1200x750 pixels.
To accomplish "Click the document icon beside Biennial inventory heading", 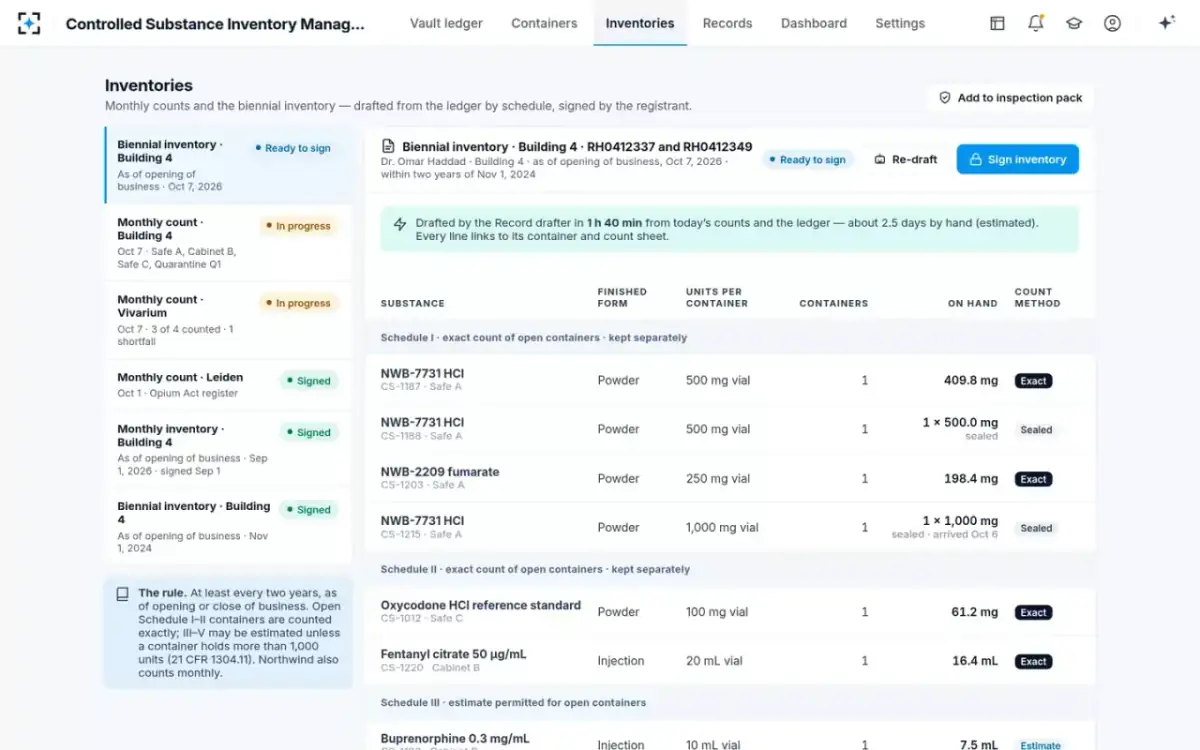I will pos(388,147).
